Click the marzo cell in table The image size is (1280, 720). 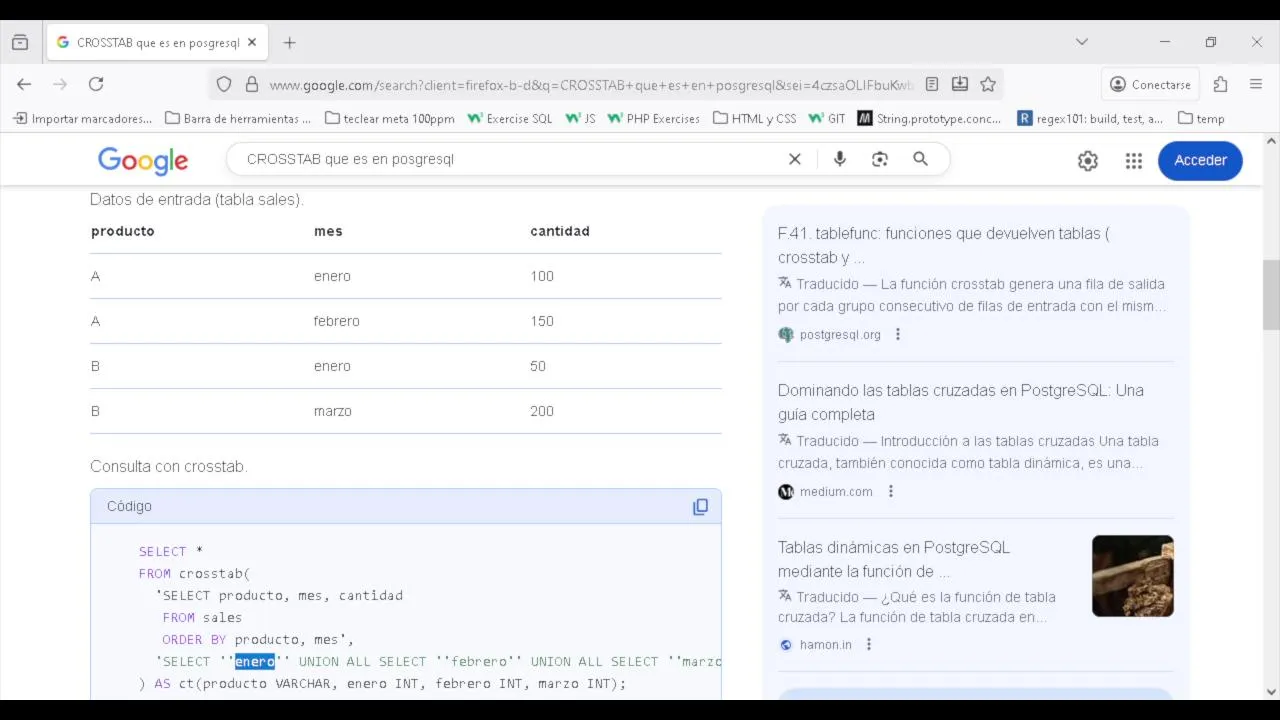pyautogui.click(x=332, y=411)
